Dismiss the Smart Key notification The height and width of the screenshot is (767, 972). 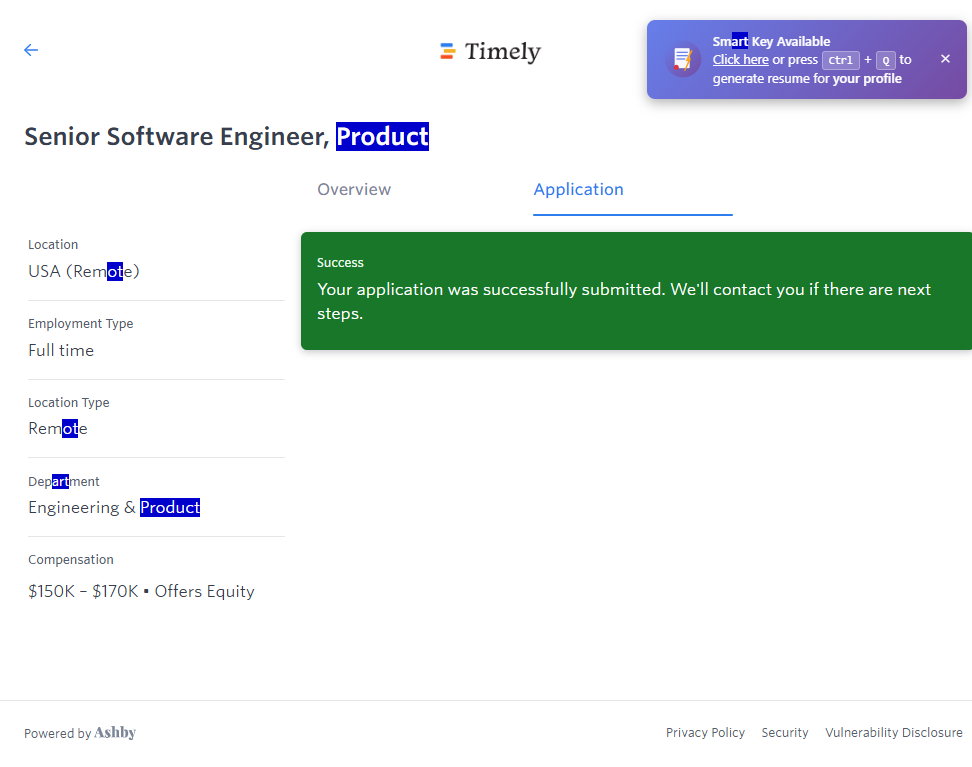945,59
